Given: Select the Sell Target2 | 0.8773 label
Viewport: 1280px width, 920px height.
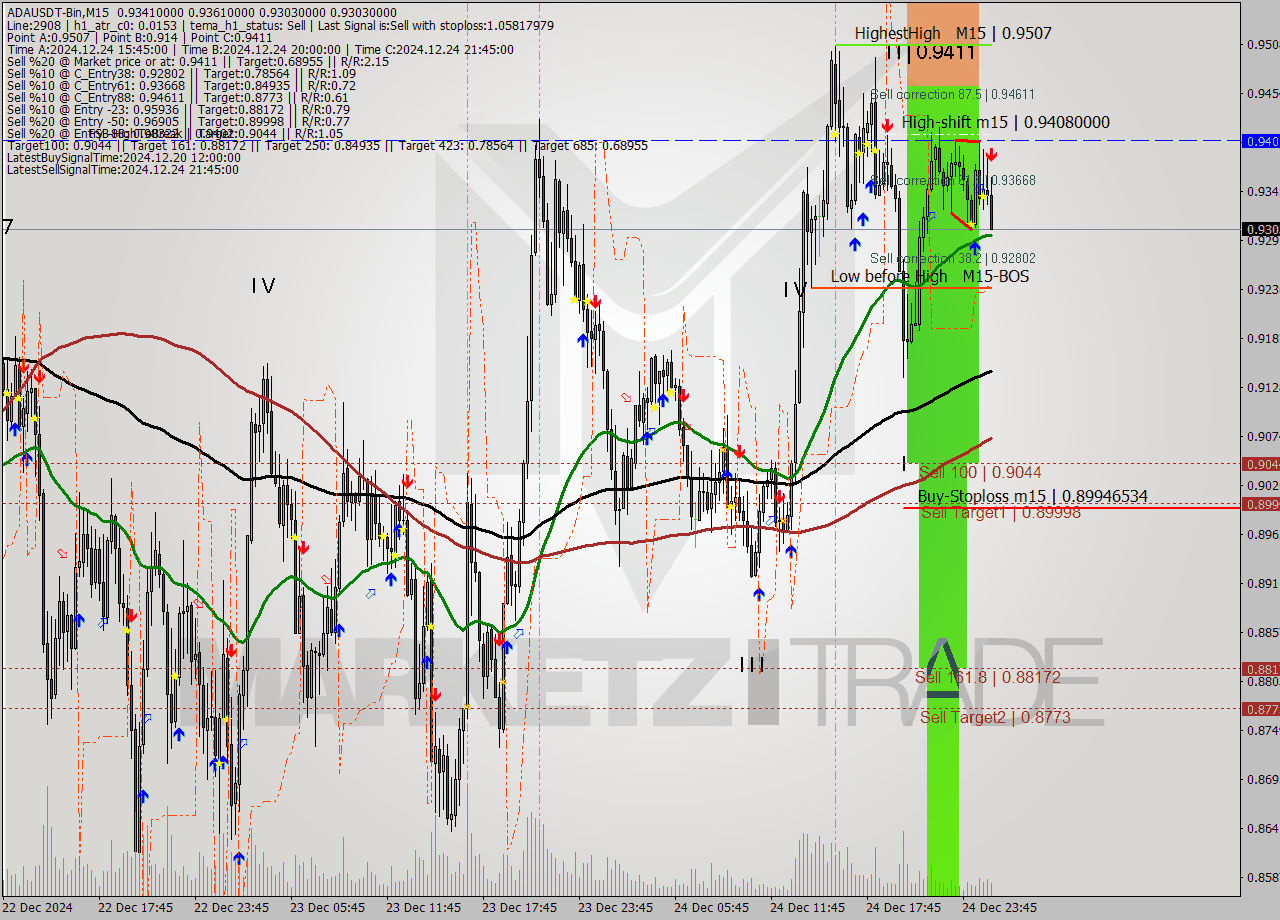Looking at the screenshot, I should (995, 717).
